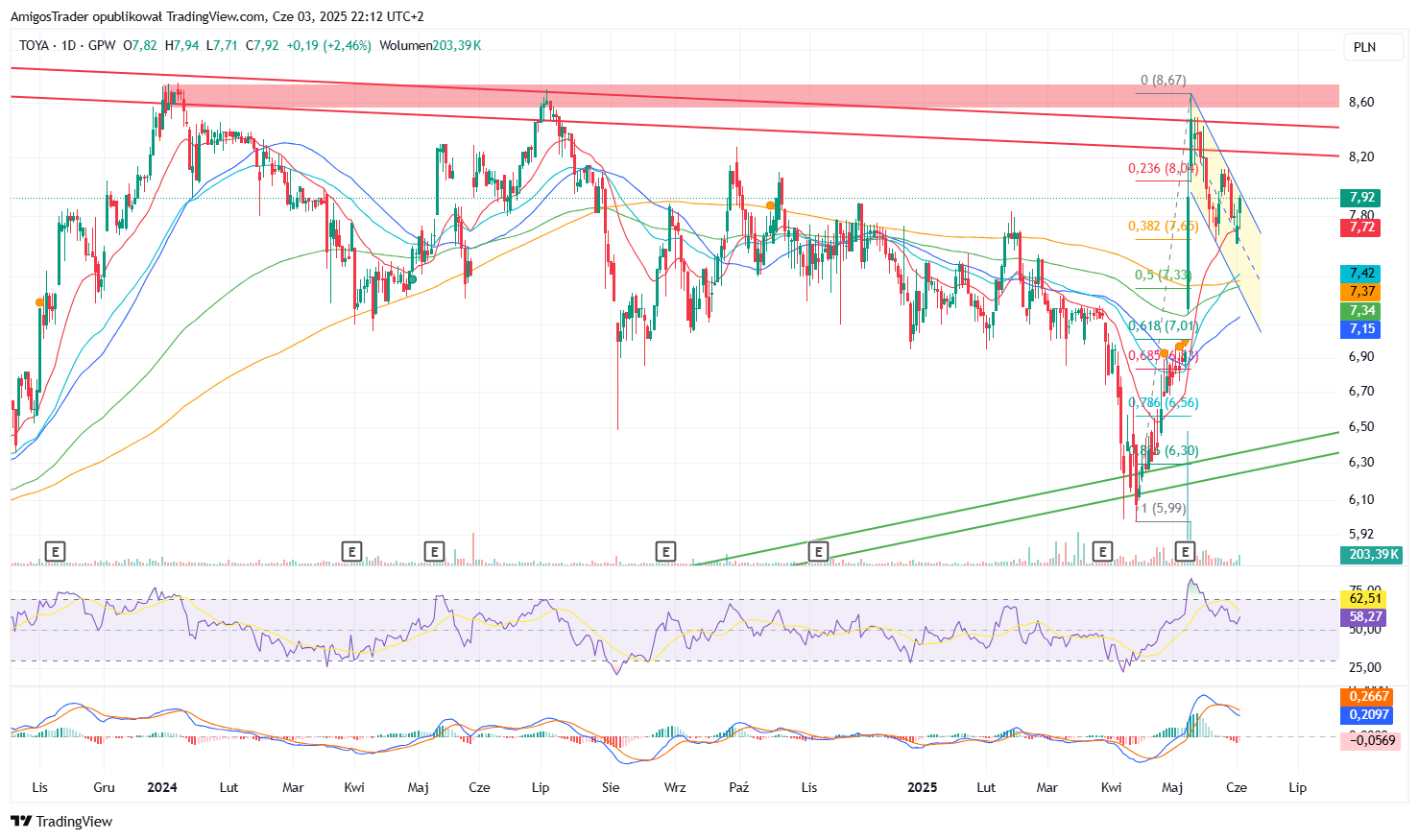This screenshot has height=840, width=1419.
Task: Click the earnings E marker above Lis 2023
Action: coord(56,551)
